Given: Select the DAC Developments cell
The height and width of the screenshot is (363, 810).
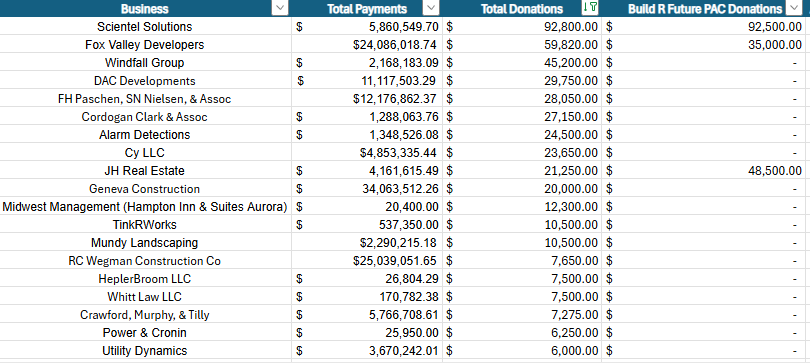Looking at the screenshot, I should (145, 81).
